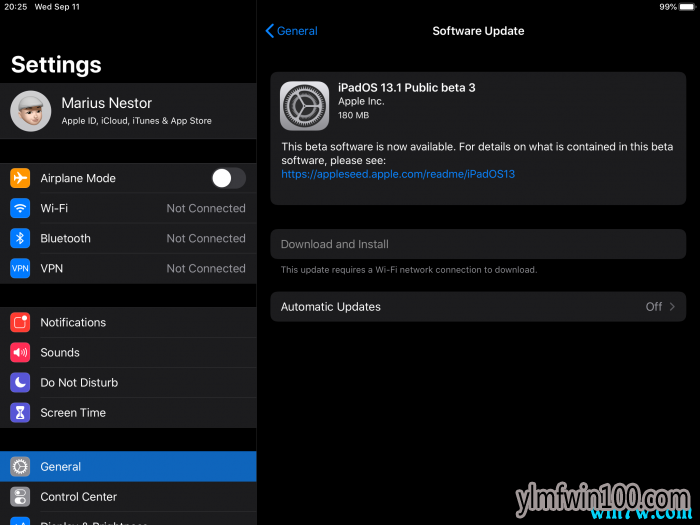Viewport: 700px width, 525px height.
Task: Tap the 'Settings' heading
Action: 56,65
